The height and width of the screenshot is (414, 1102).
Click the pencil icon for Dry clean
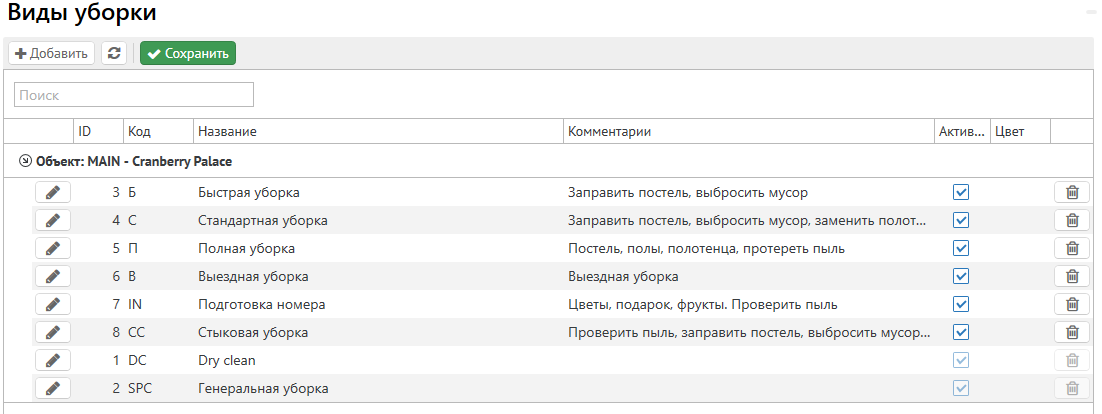coord(52,360)
